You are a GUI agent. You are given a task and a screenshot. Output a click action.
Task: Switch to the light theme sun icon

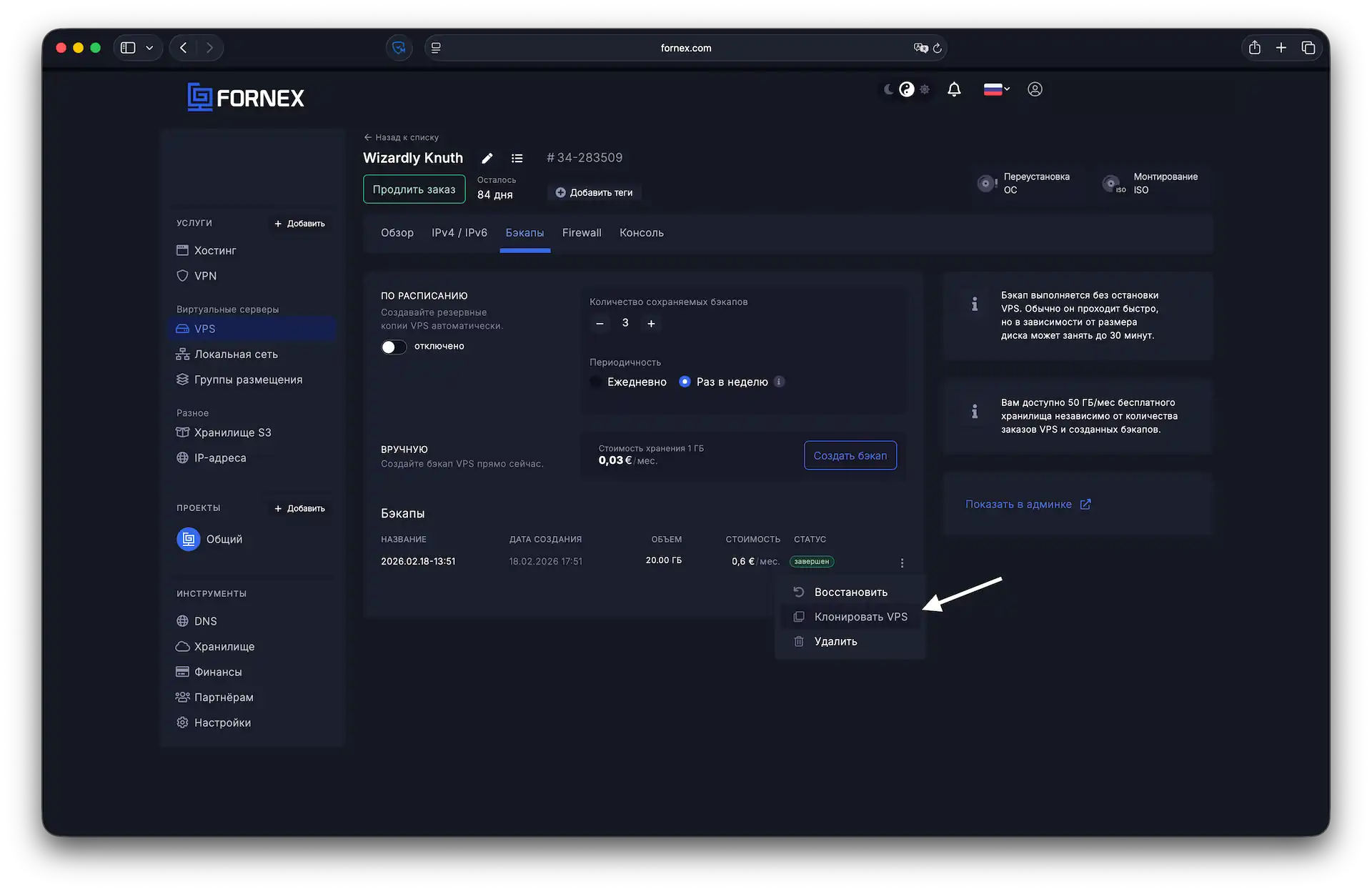[x=925, y=89]
